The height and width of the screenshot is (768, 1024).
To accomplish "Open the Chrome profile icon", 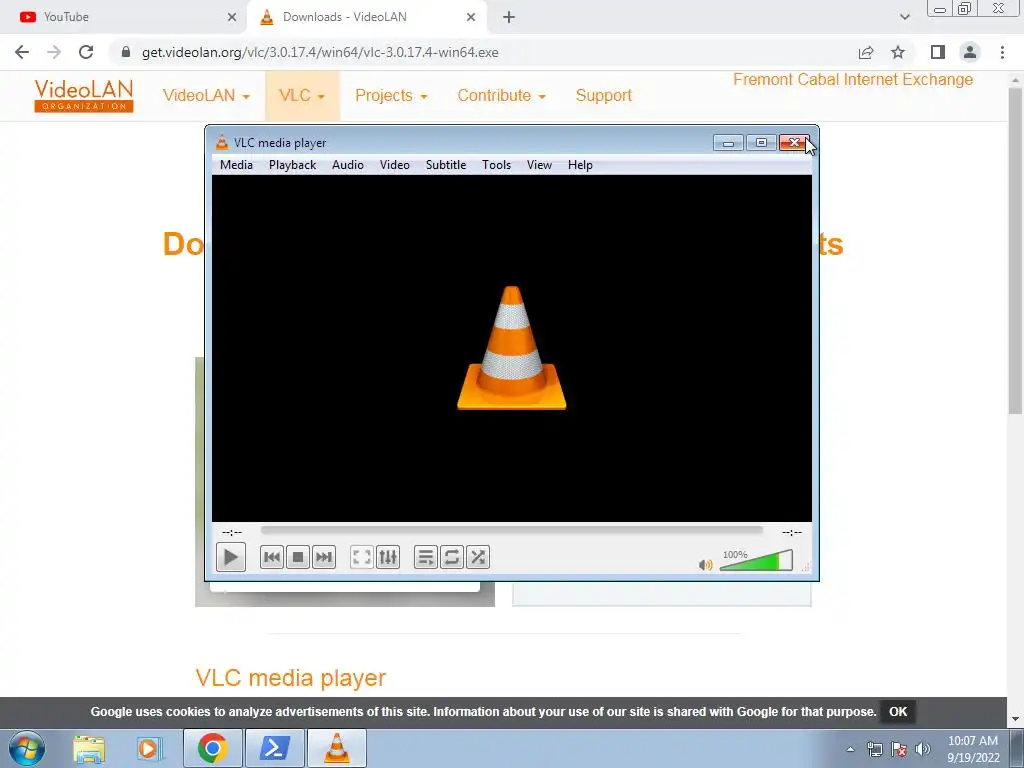I will pyautogui.click(x=970, y=52).
